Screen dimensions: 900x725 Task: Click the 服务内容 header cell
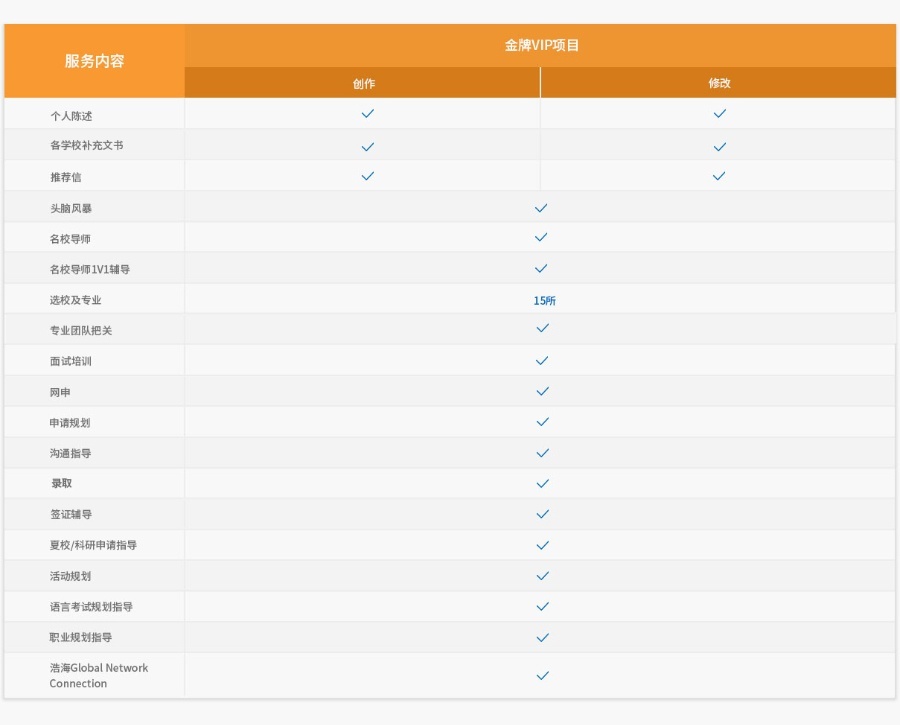tap(95, 61)
